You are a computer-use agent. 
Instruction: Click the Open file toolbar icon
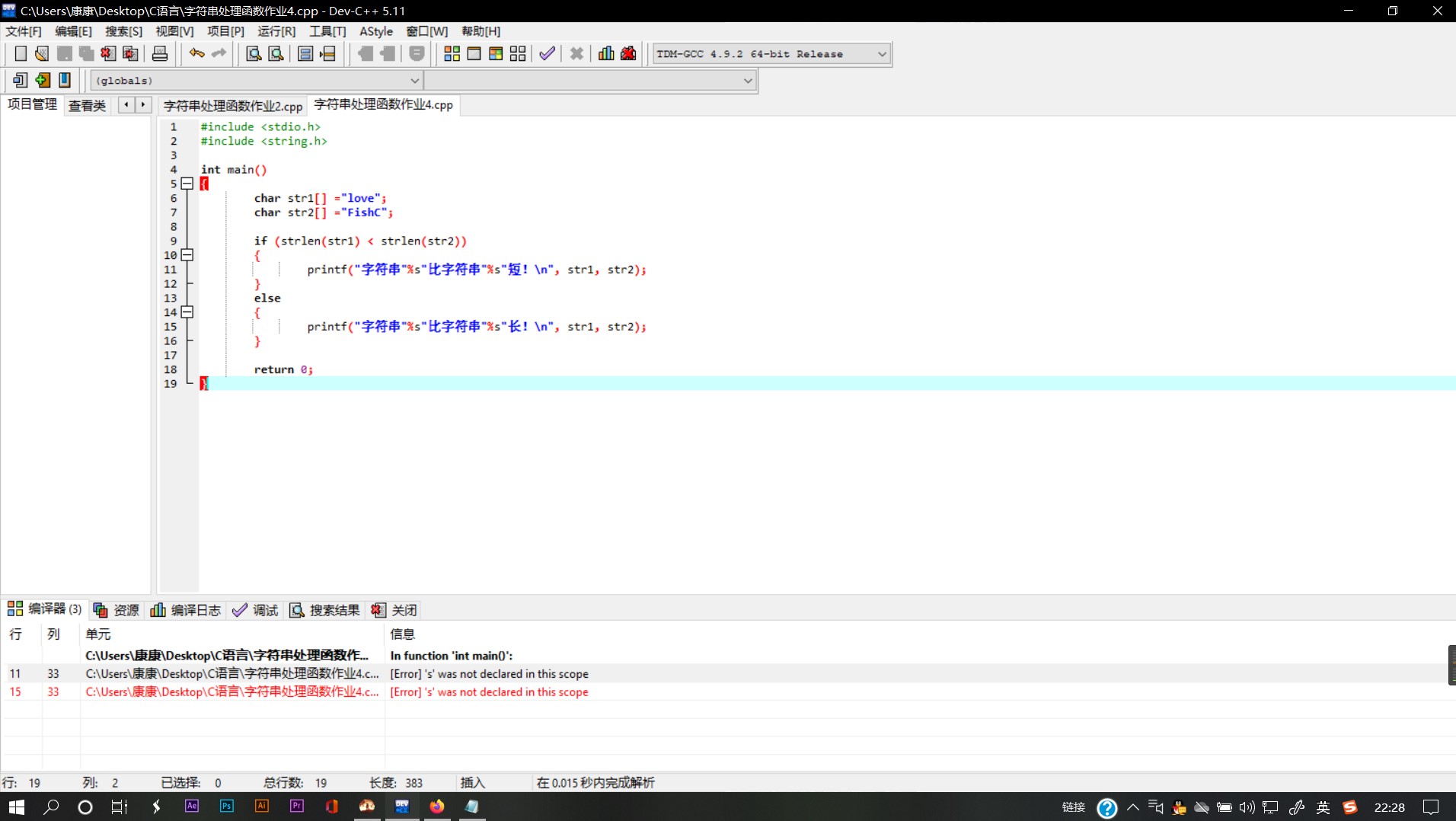click(42, 53)
